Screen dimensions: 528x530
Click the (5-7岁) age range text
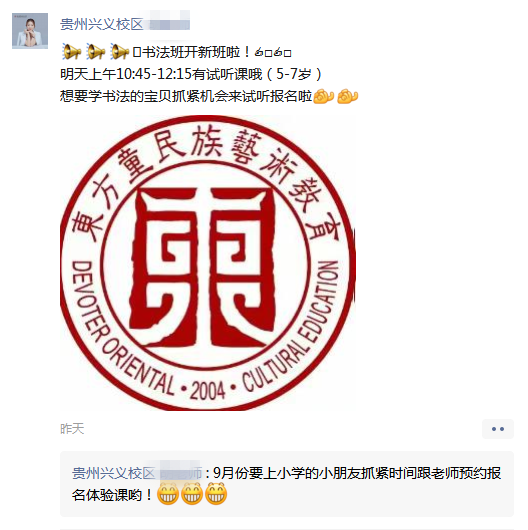[293, 74]
